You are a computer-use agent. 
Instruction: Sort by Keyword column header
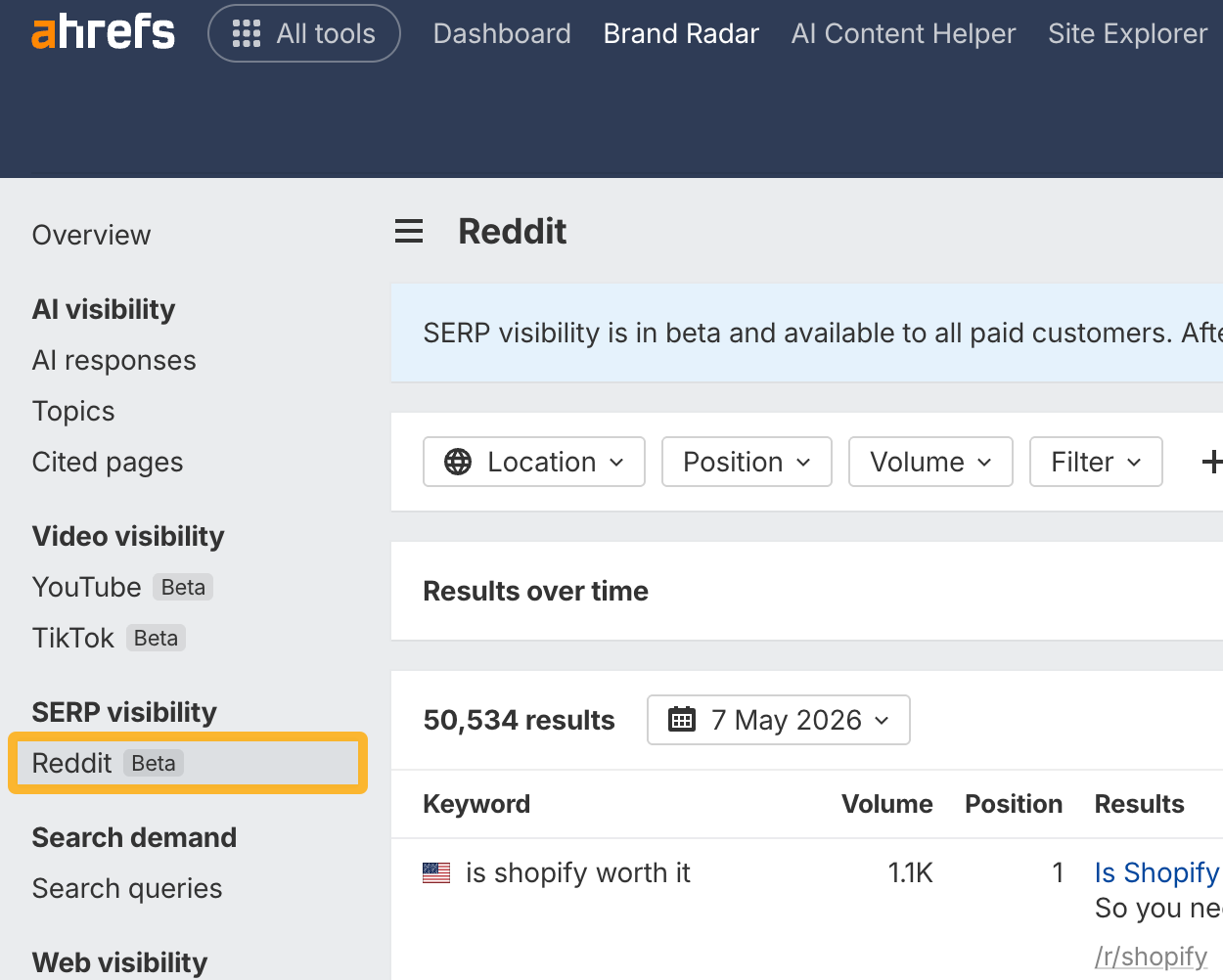pyautogui.click(x=476, y=804)
